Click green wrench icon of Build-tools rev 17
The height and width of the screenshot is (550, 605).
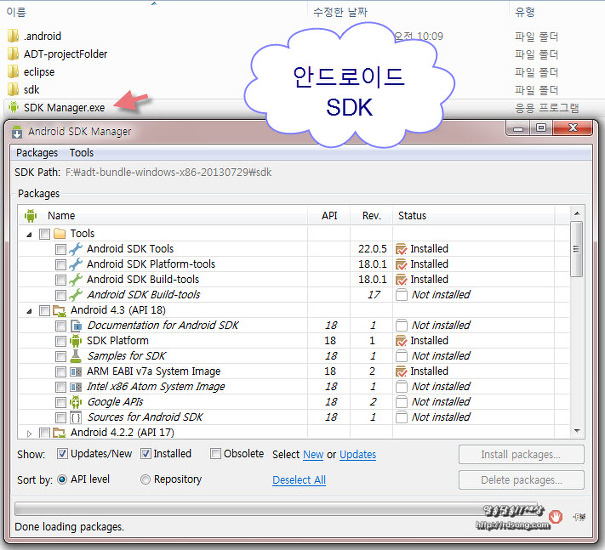click(x=76, y=295)
